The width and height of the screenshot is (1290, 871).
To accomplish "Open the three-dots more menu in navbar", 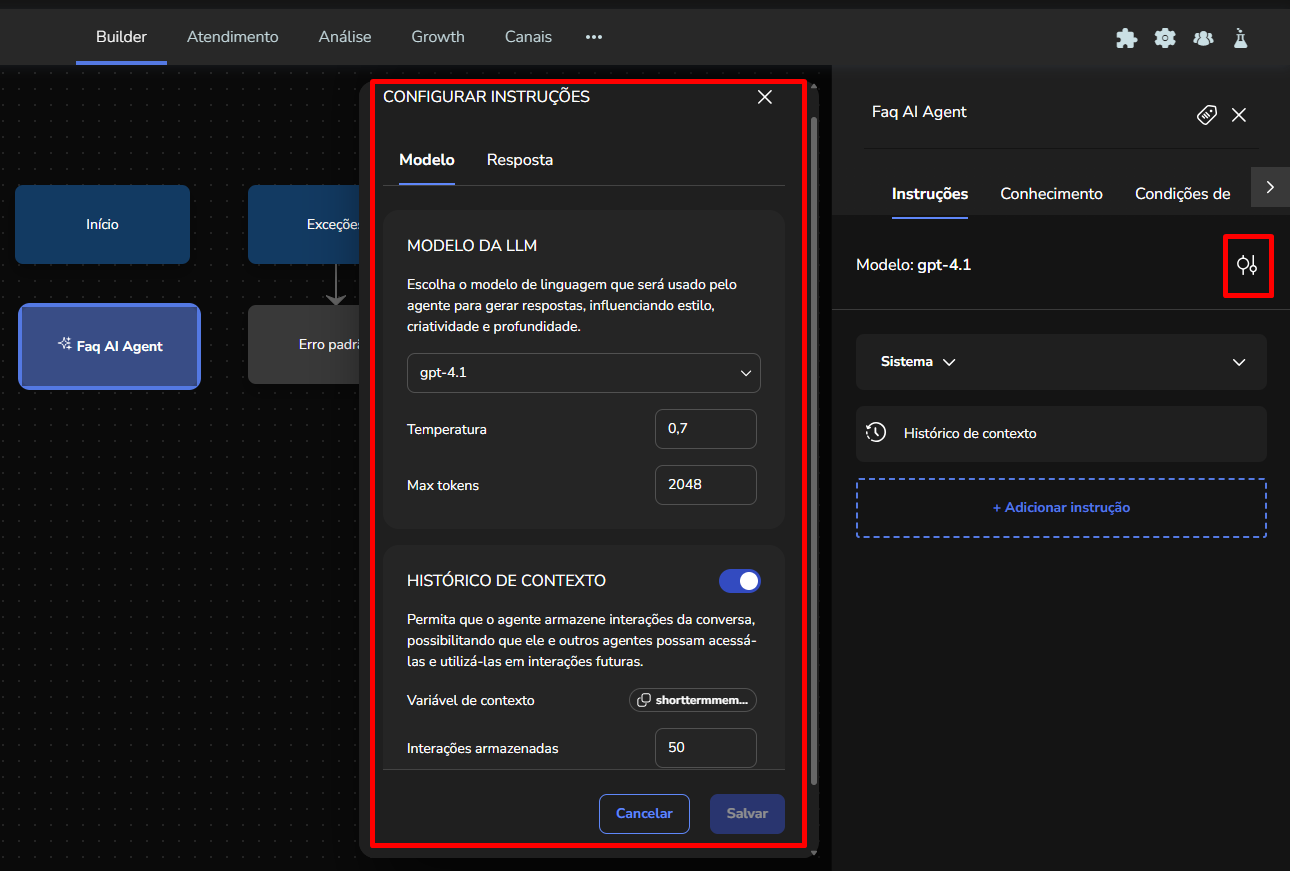I will tap(594, 37).
